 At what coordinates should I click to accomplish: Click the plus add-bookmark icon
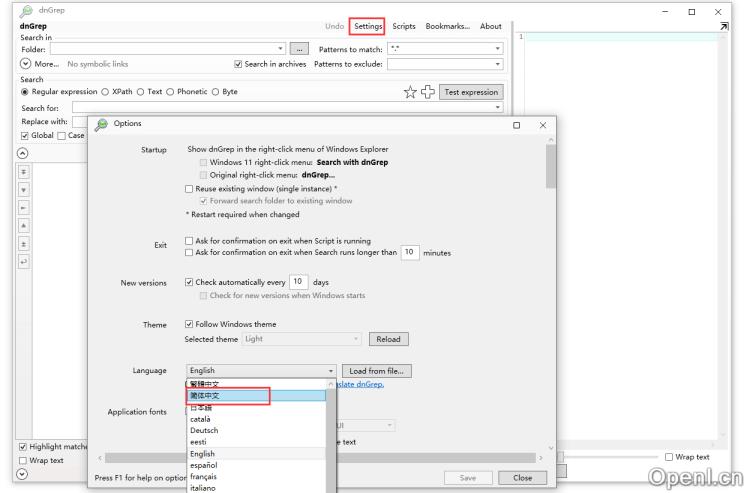tap(428, 92)
